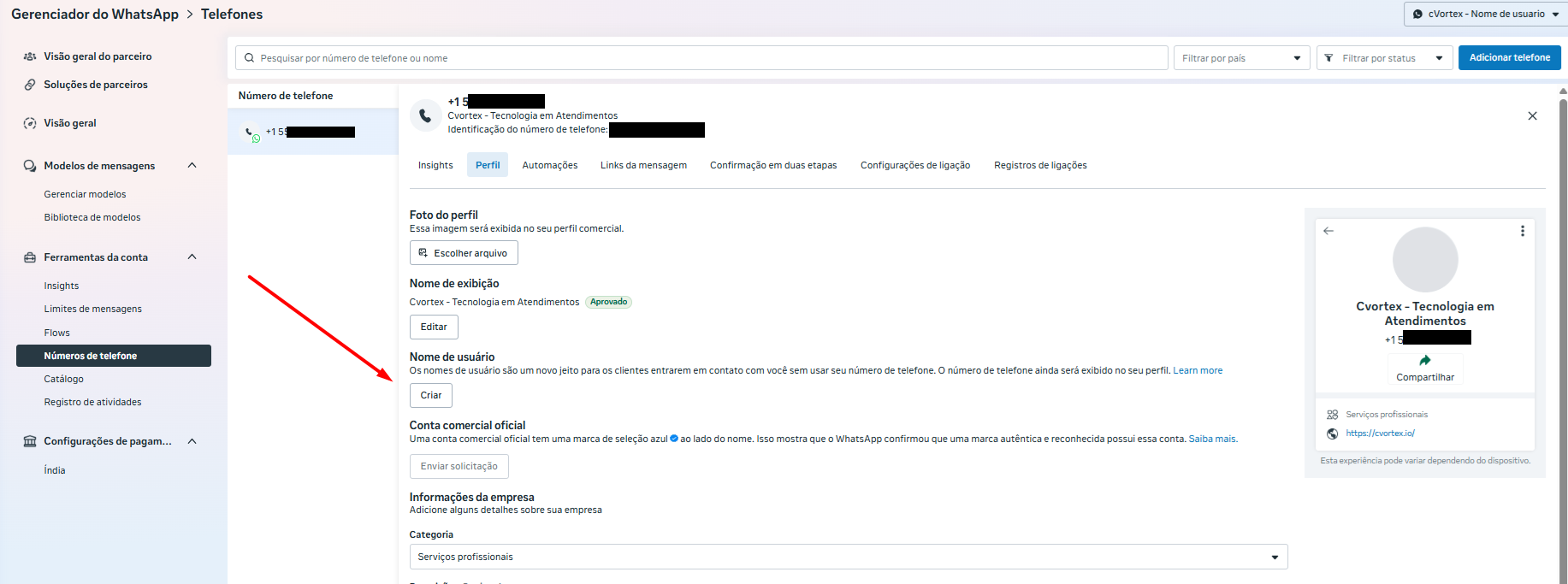Click the Serviços profissionais category icon
The image size is (1568, 584).
1332,415
